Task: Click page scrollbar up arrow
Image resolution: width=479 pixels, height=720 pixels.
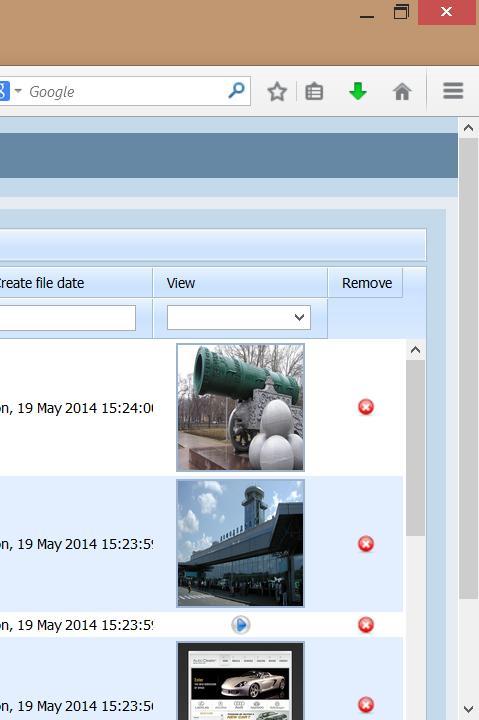Action: click(x=468, y=128)
